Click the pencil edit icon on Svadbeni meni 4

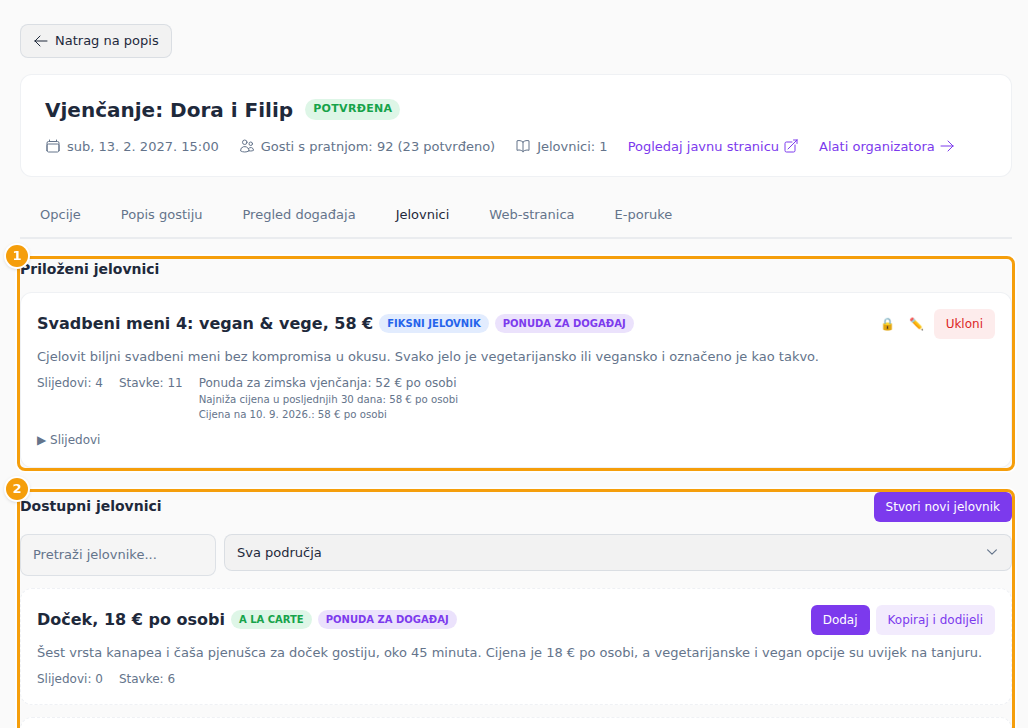pyautogui.click(x=916, y=324)
